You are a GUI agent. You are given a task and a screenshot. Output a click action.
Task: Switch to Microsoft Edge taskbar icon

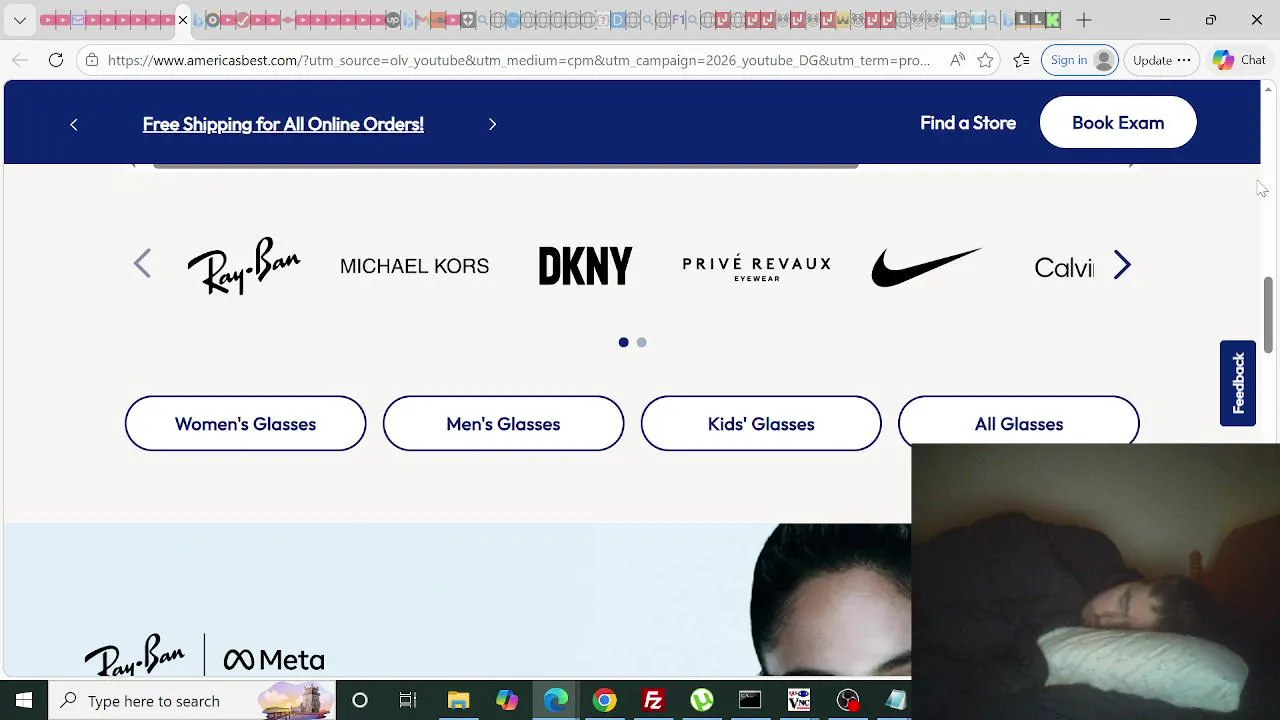(x=556, y=700)
